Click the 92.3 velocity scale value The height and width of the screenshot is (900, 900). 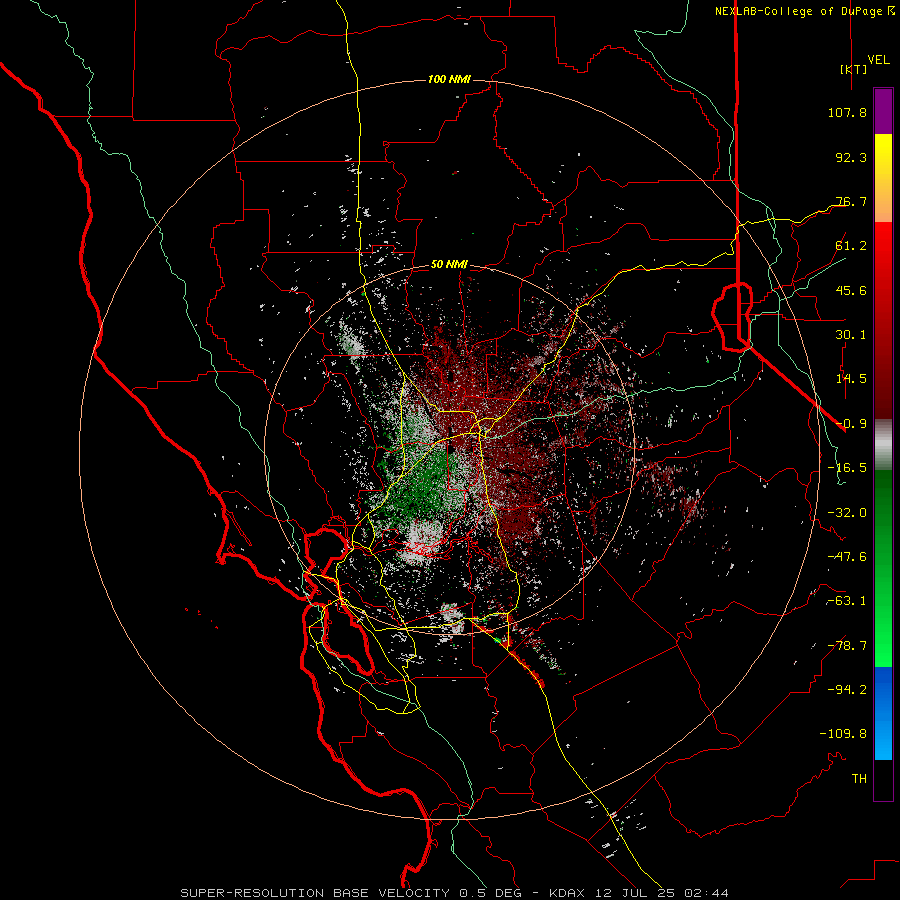click(x=851, y=157)
